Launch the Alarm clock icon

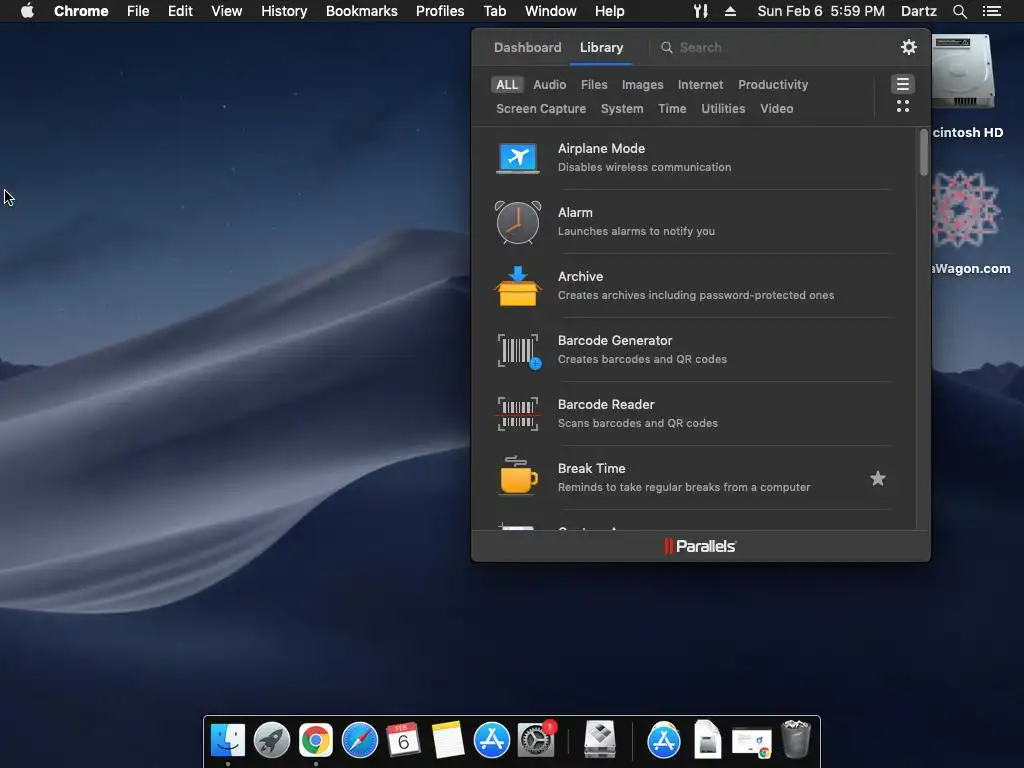[x=518, y=222]
